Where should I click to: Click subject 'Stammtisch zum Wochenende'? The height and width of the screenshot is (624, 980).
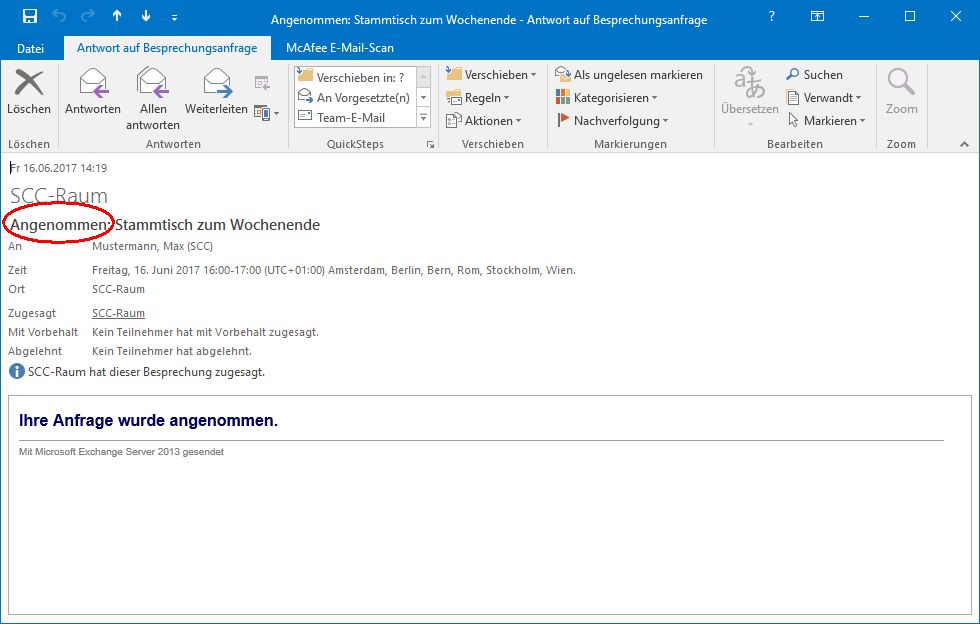(x=218, y=225)
